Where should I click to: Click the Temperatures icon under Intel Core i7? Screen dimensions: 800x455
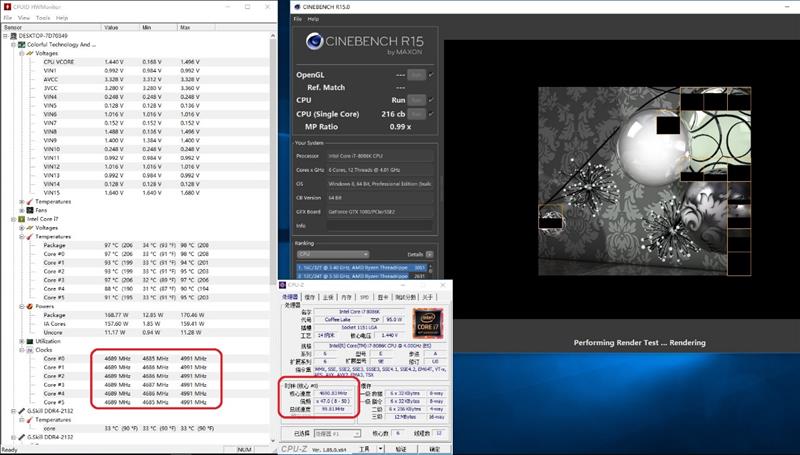[30, 237]
